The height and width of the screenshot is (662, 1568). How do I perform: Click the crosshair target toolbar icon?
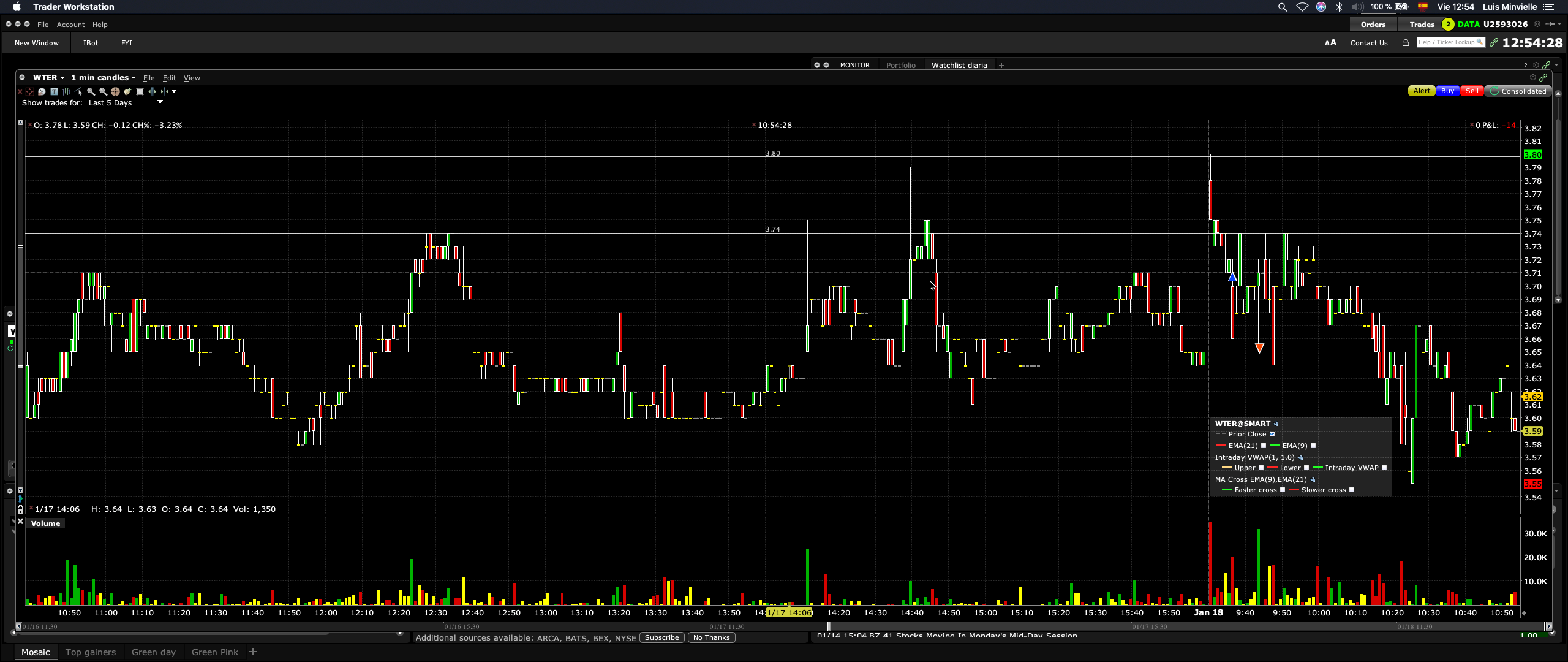pos(115,92)
